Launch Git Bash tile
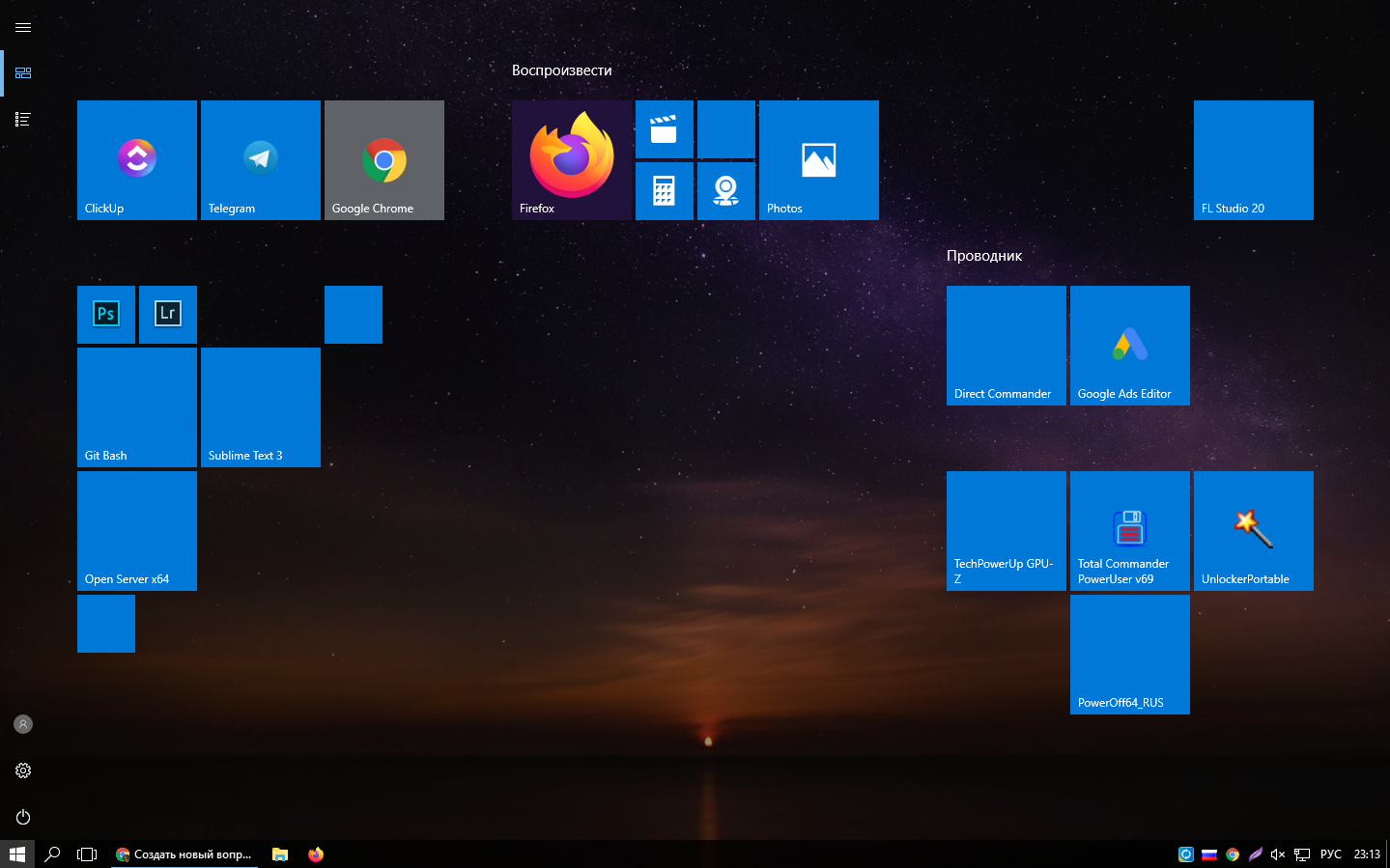Screen dimensions: 1390x868 coord(137,407)
